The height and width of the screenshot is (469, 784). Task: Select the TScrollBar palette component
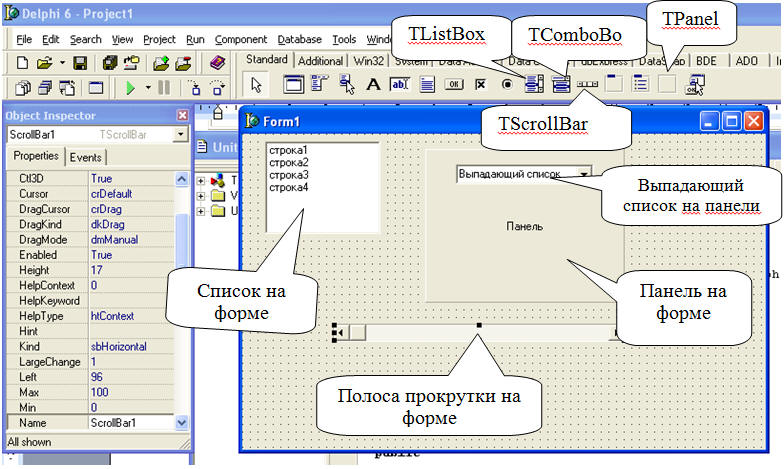click(588, 84)
